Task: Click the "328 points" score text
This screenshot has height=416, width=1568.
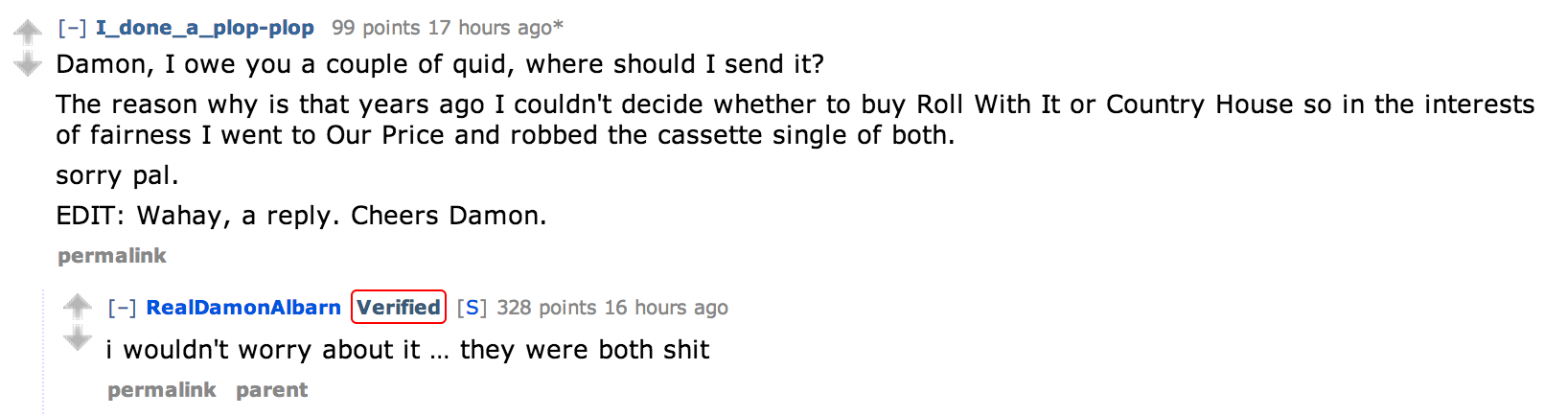Action: coord(546,308)
